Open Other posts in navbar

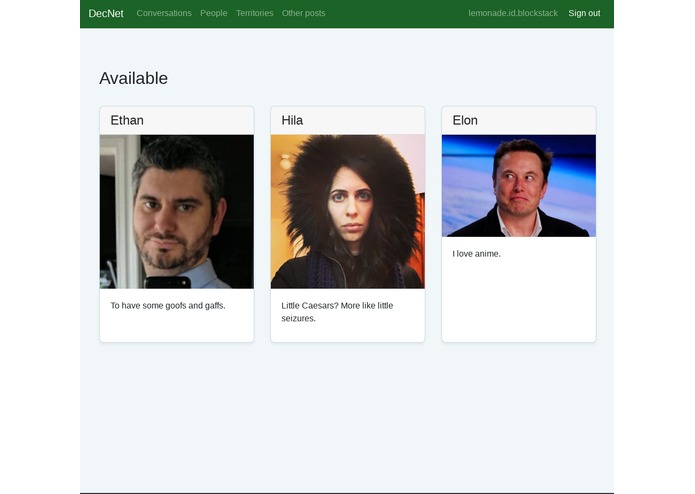pos(304,13)
